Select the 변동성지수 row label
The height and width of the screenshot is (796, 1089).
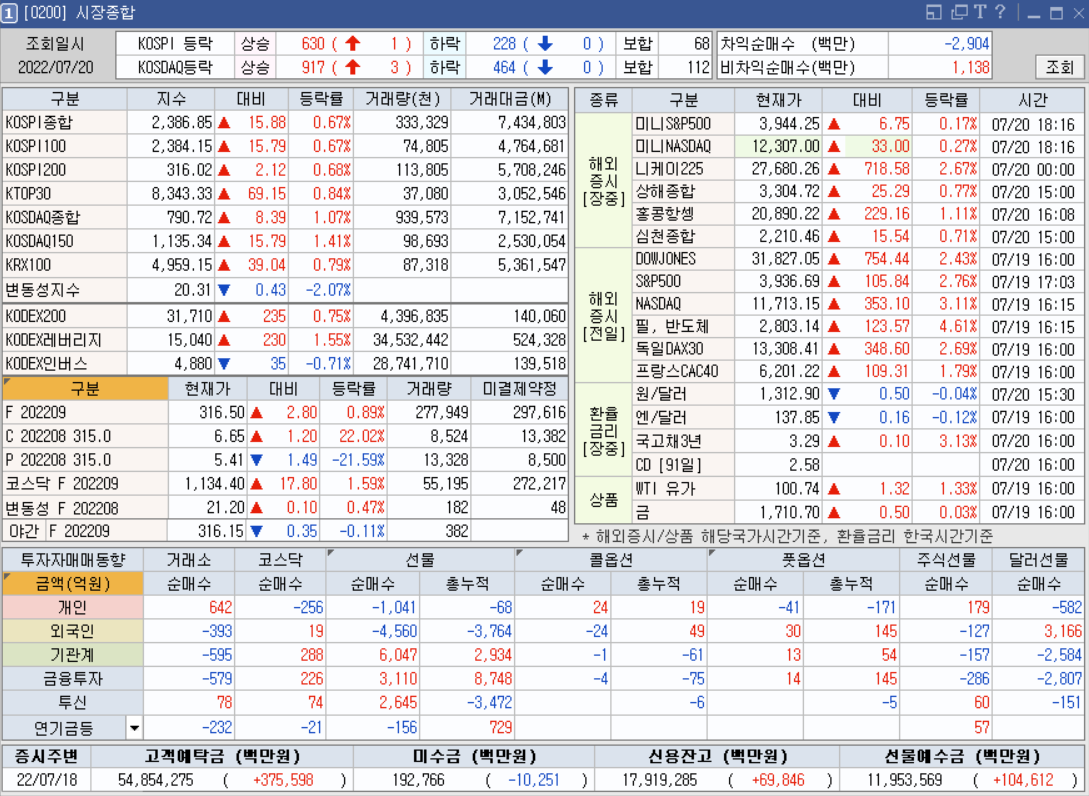(x=65, y=289)
